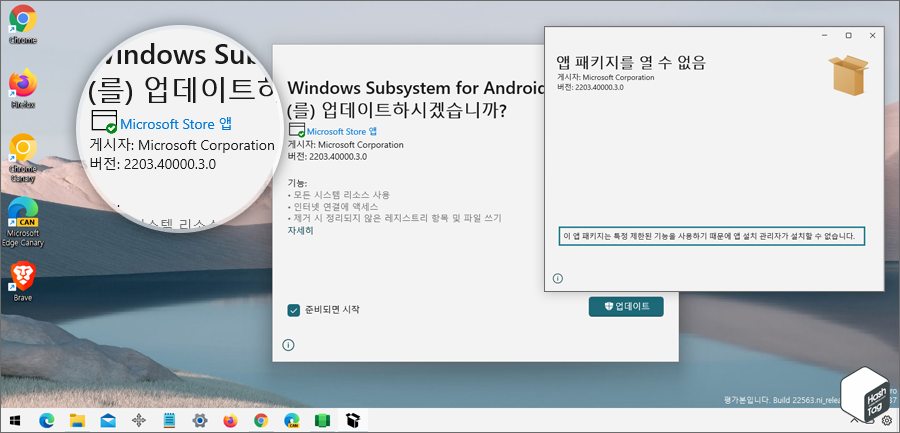Select the restricted capability error message box
This screenshot has width=900, height=433.
pos(712,236)
